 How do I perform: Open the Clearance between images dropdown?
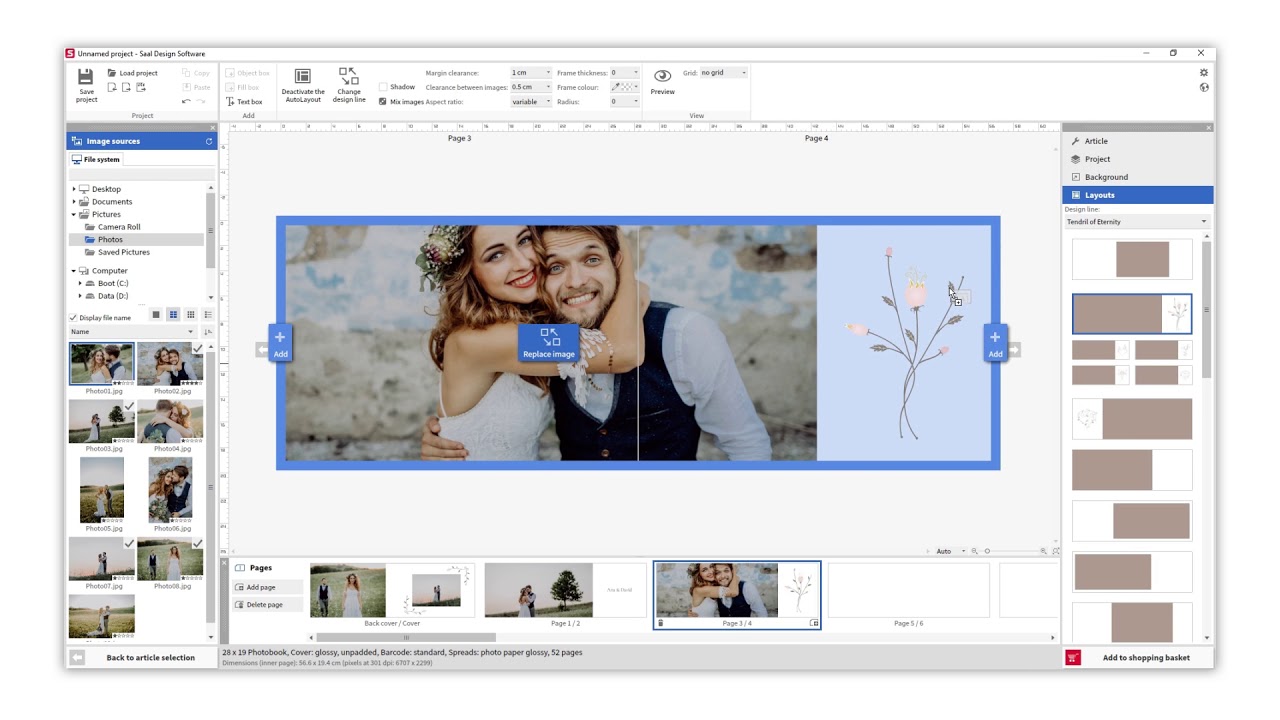tap(531, 87)
